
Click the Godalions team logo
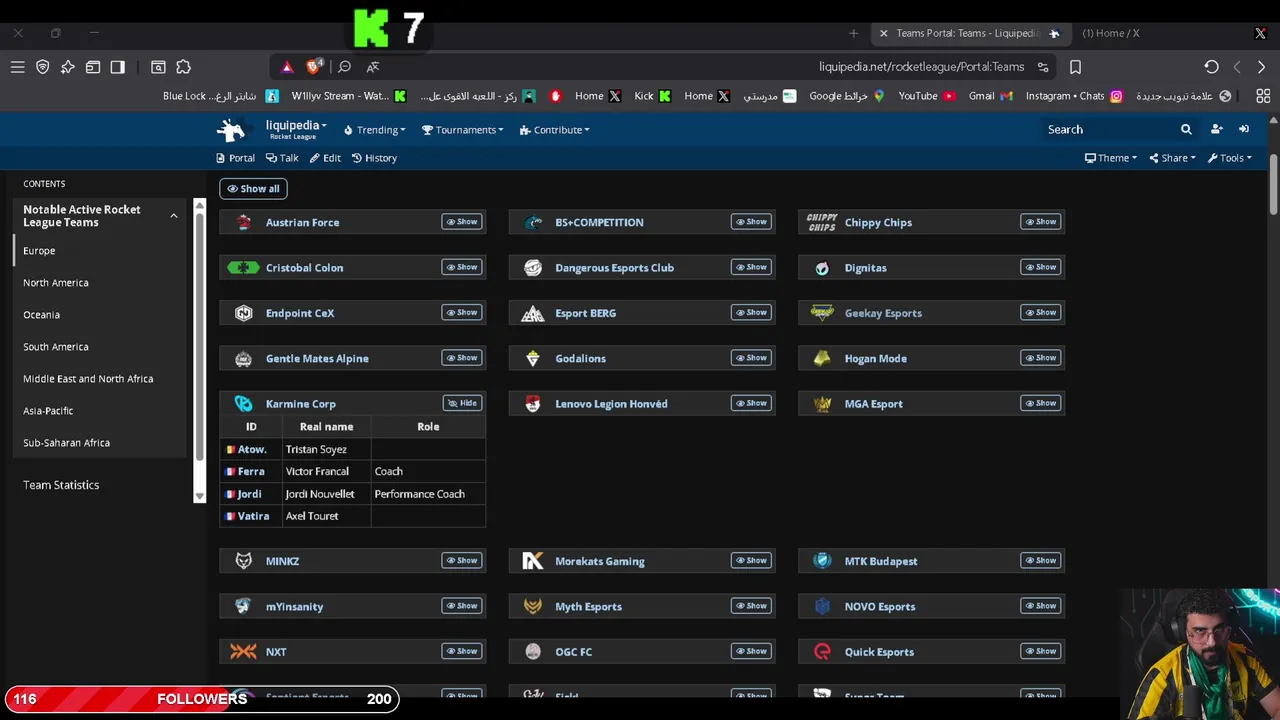[x=533, y=359]
